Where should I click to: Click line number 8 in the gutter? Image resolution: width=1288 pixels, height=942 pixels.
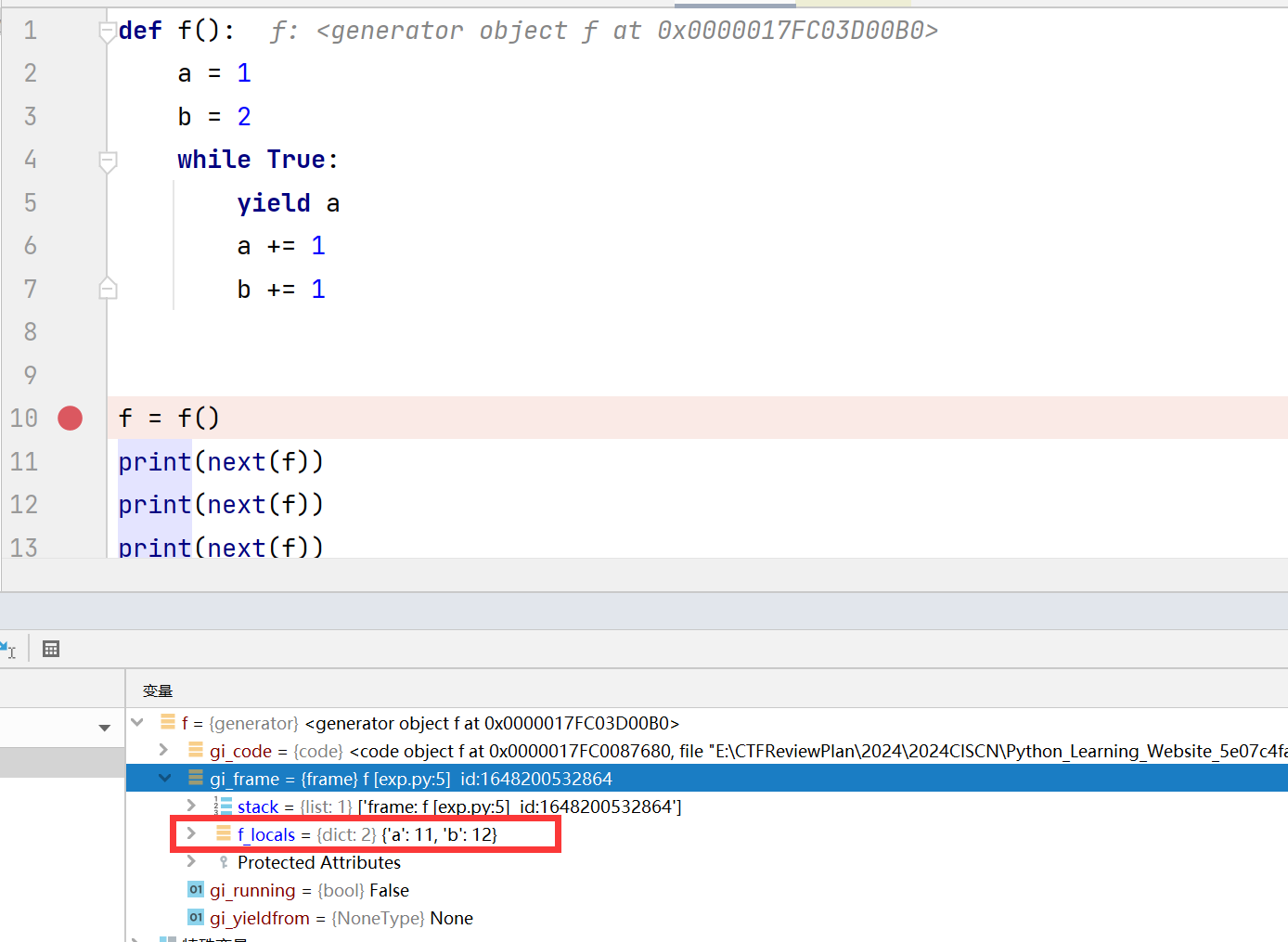point(30,332)
